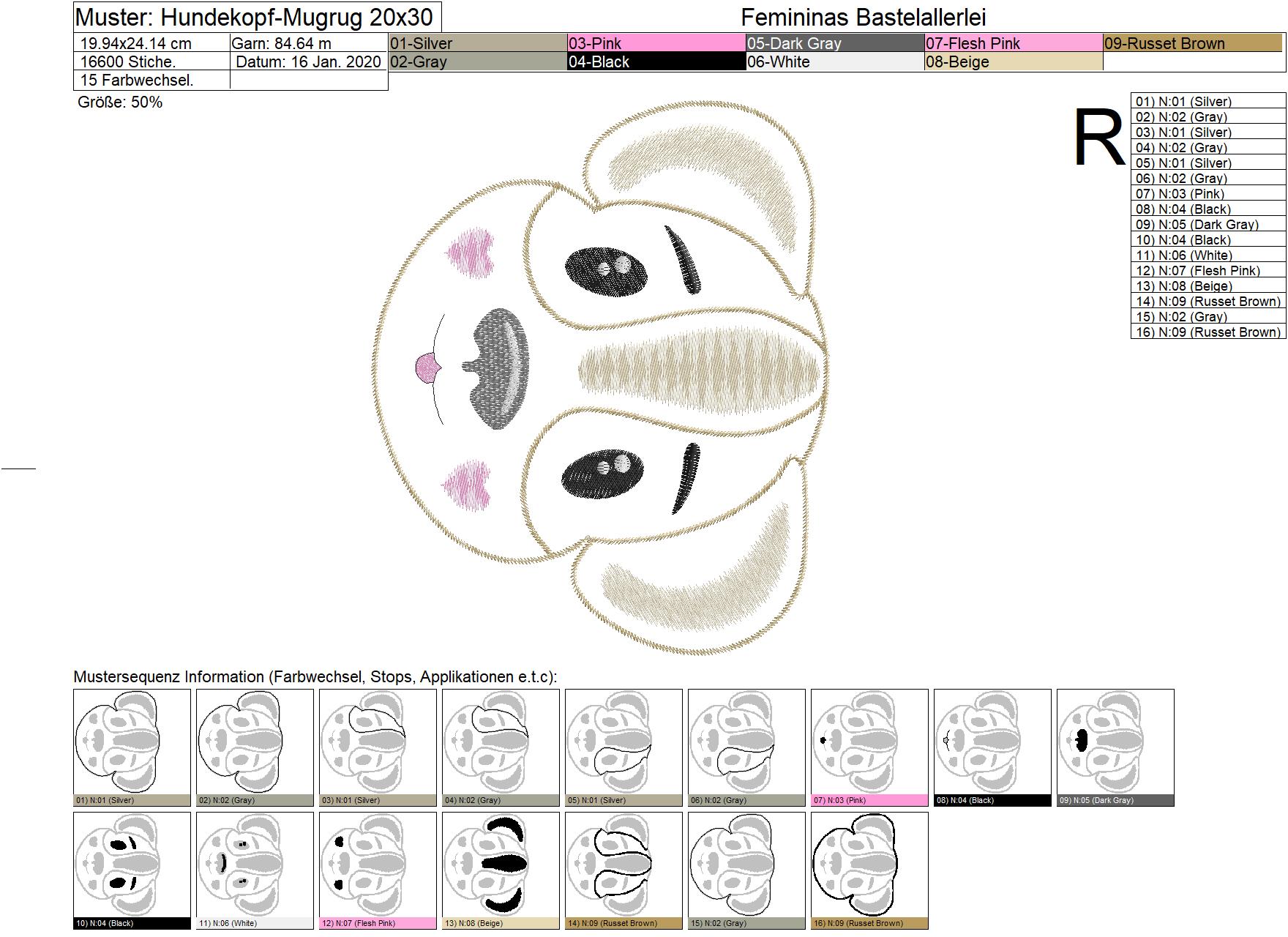
Task: Click the 03-Pink color swatch
Action: pyautogui.click(x=656, y=43)
